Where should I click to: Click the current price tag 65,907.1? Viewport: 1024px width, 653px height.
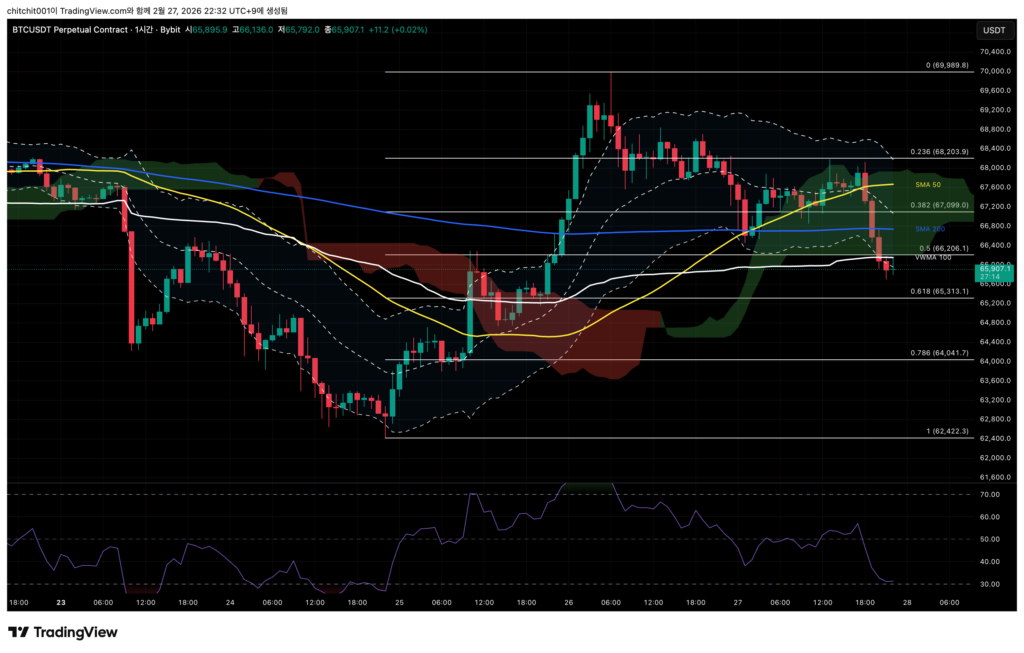click(996, 268)
